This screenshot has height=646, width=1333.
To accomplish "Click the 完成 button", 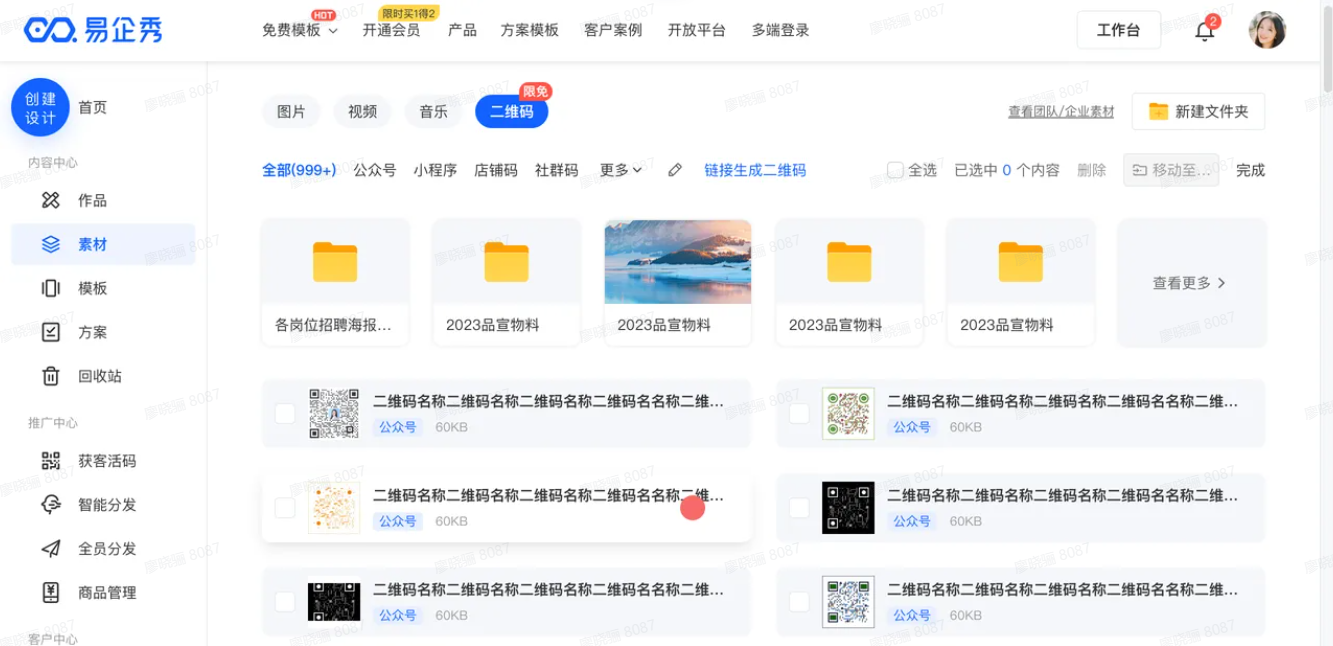I will pyautogui.click(x=1250, y=170).
